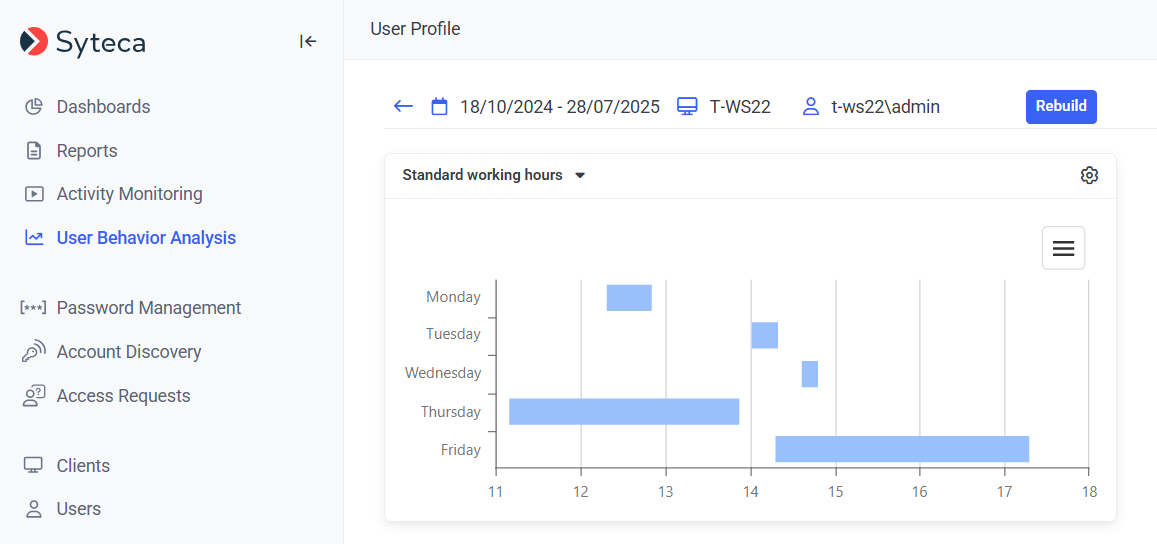Go to Account Discovery
The image size is (1157, 544).
pos(129,352)
